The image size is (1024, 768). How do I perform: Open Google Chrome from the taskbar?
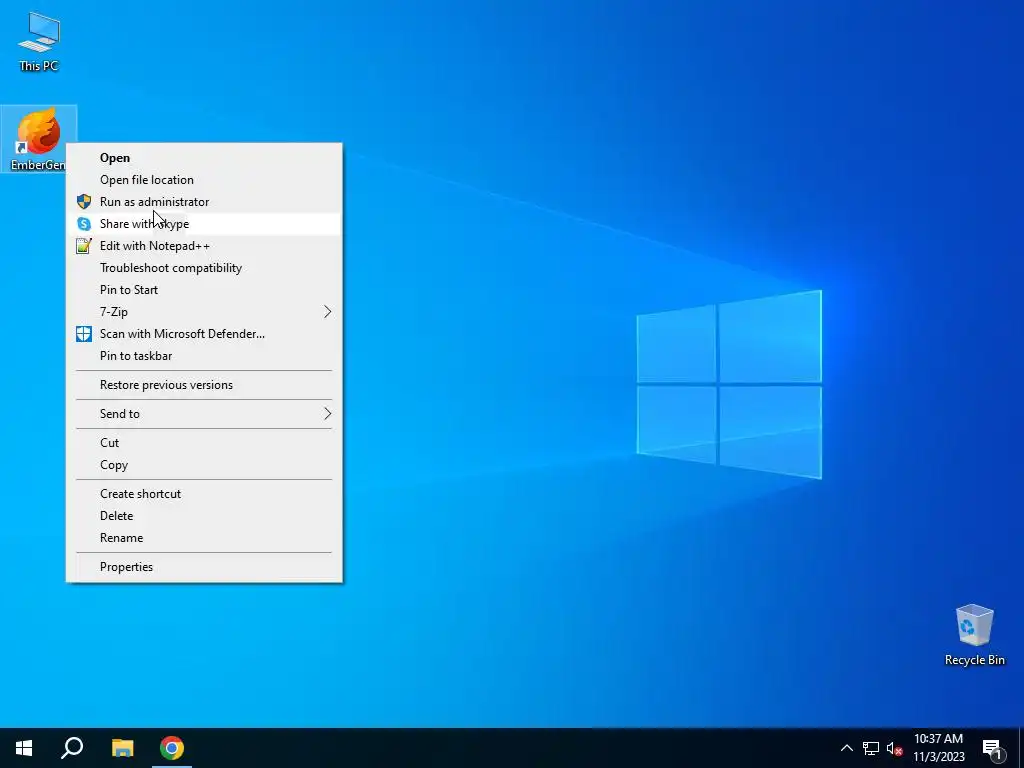click(x=172, y=748)
